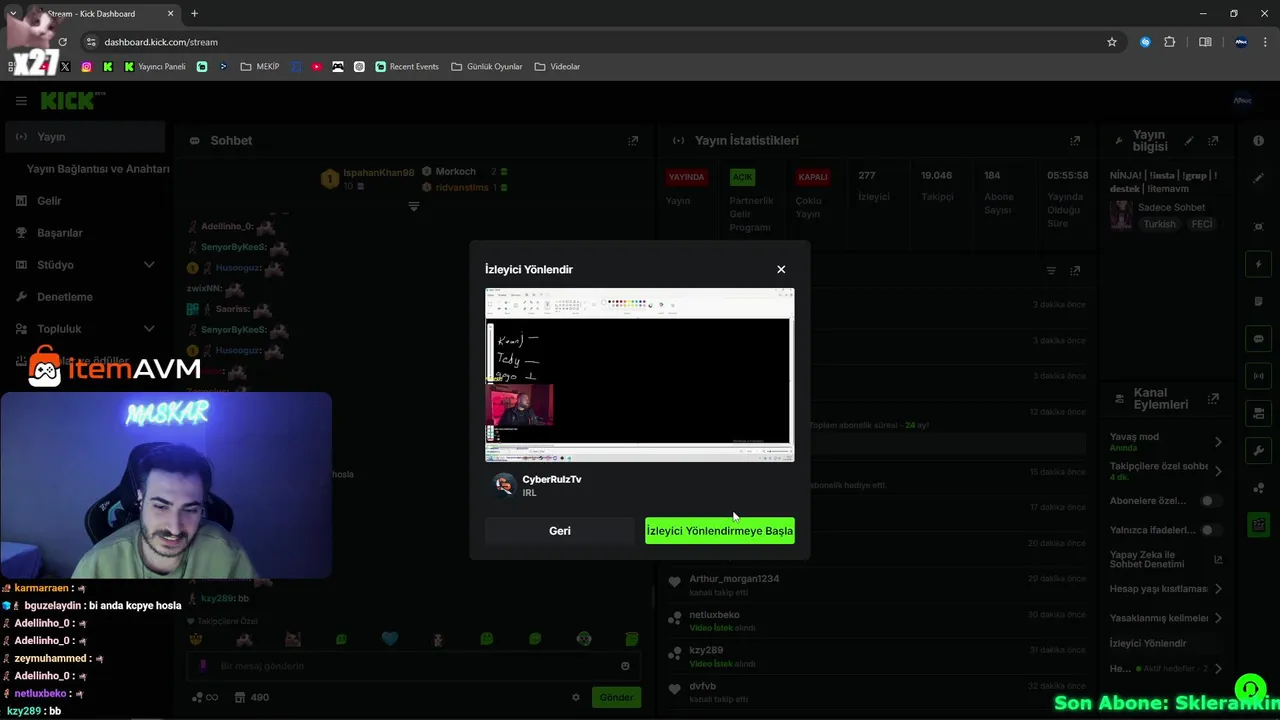Open Recent Events bookmark
The height and width of the screenshot is (720, 1280).
point(407,67)
